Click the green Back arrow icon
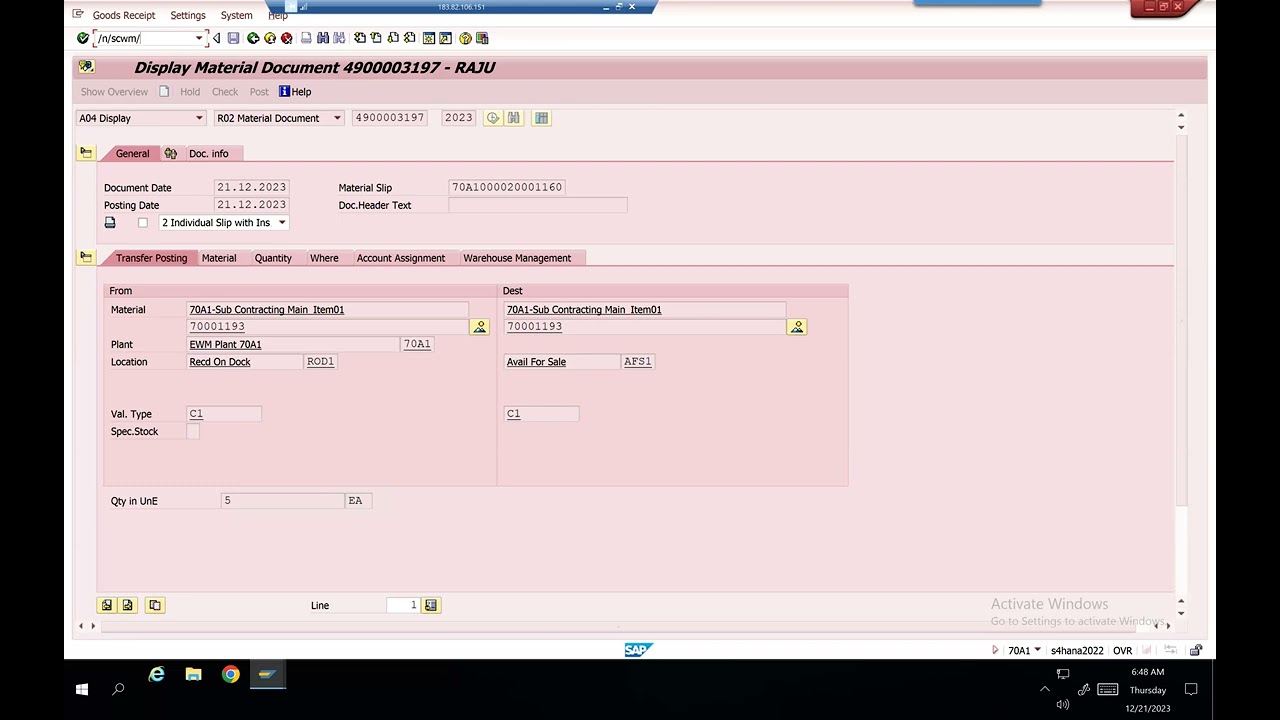Screen dimensions: 1280x720 coord(253,38)
